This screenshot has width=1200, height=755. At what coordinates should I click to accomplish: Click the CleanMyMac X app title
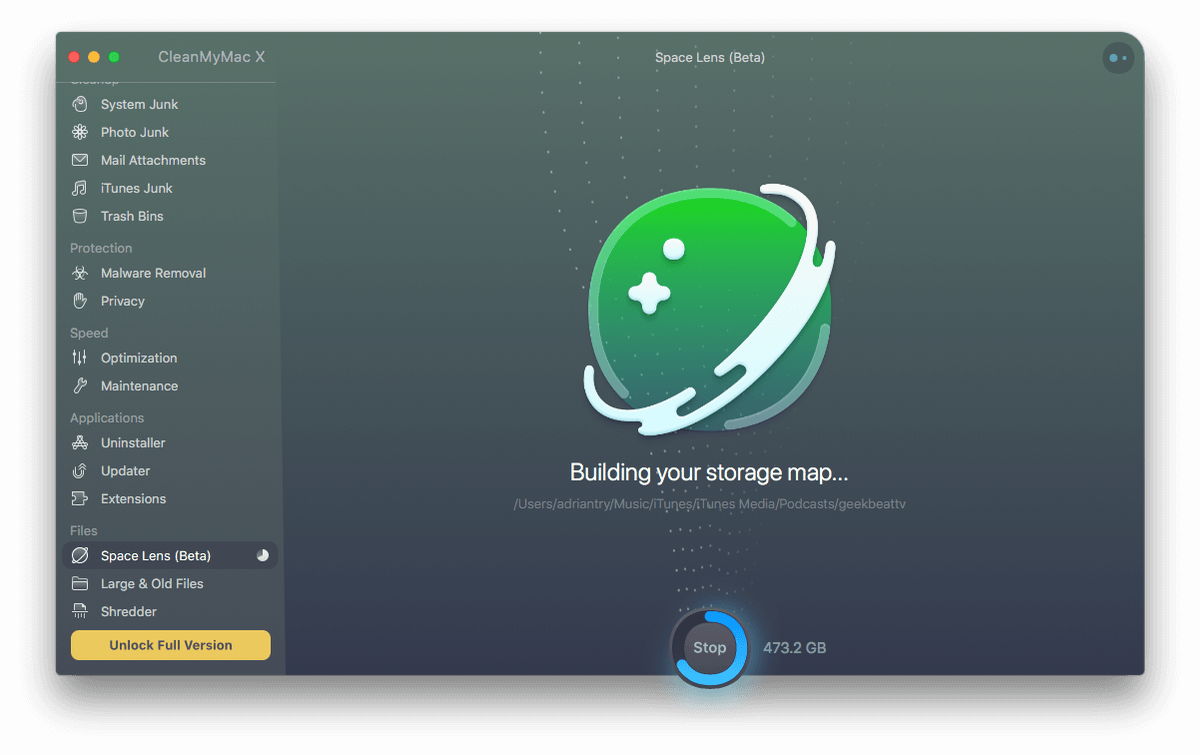click(x=211, y=57)
